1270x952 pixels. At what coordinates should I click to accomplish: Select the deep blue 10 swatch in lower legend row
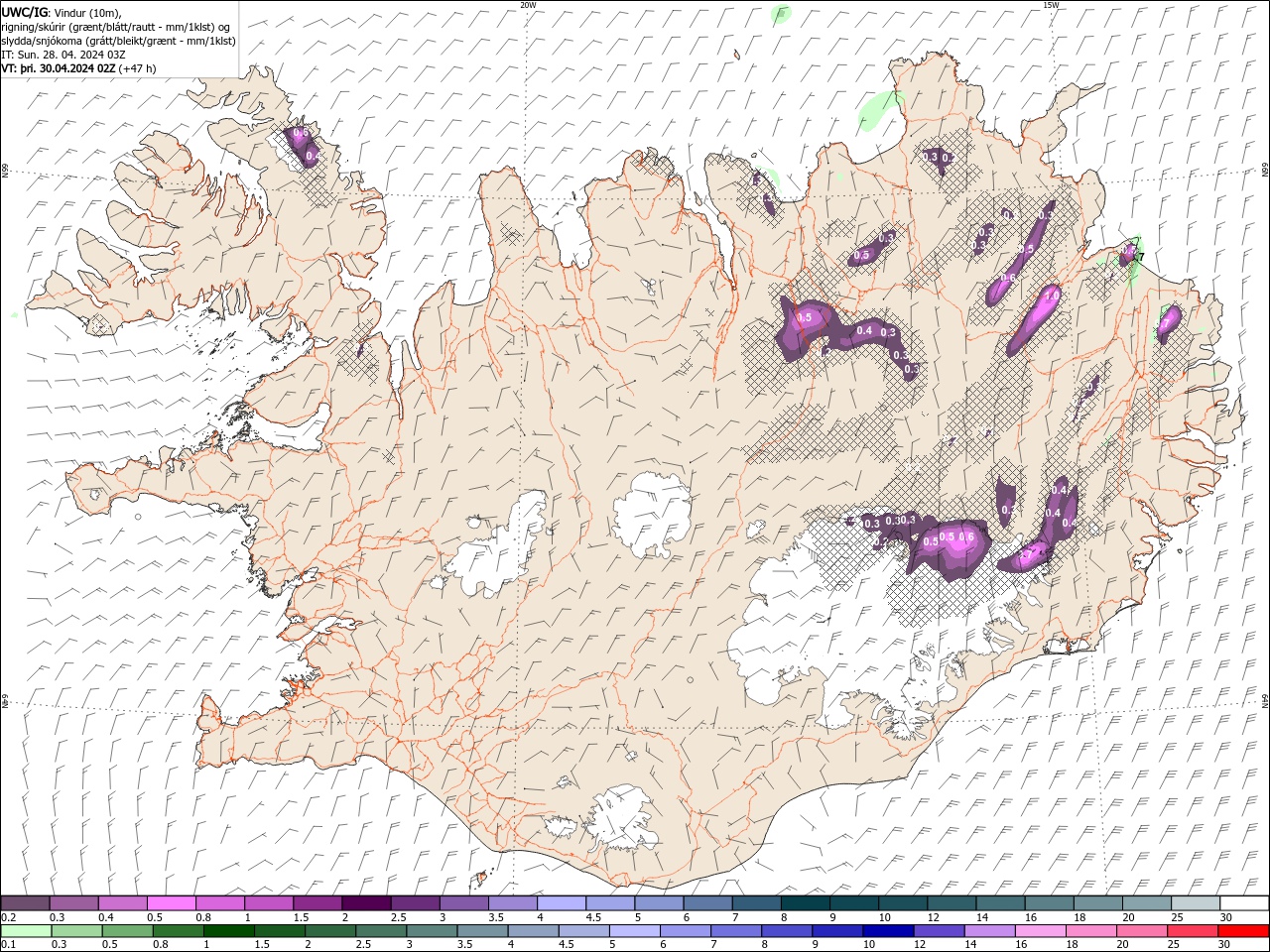[889, 931]
